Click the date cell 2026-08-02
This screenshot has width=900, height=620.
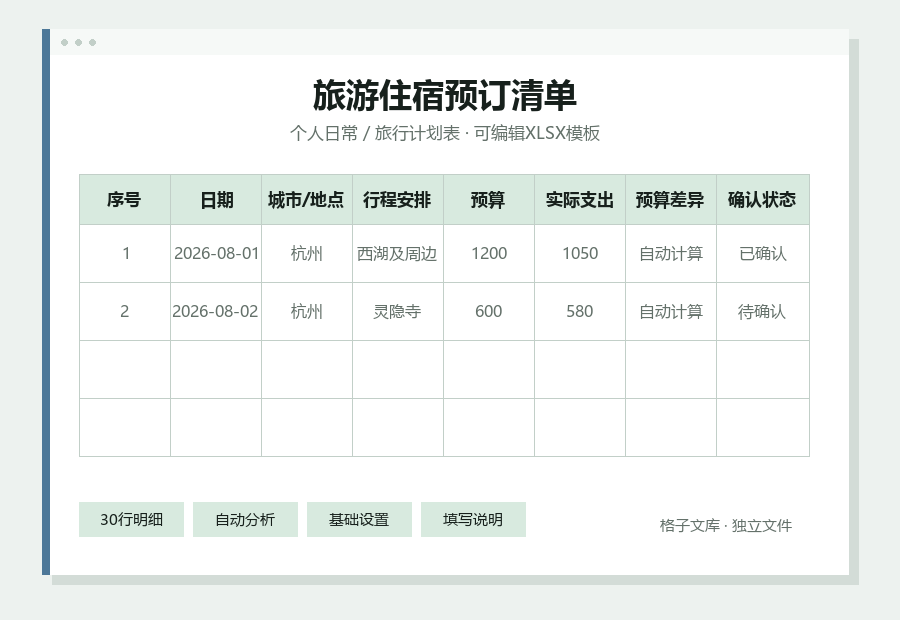click(216, 311)
